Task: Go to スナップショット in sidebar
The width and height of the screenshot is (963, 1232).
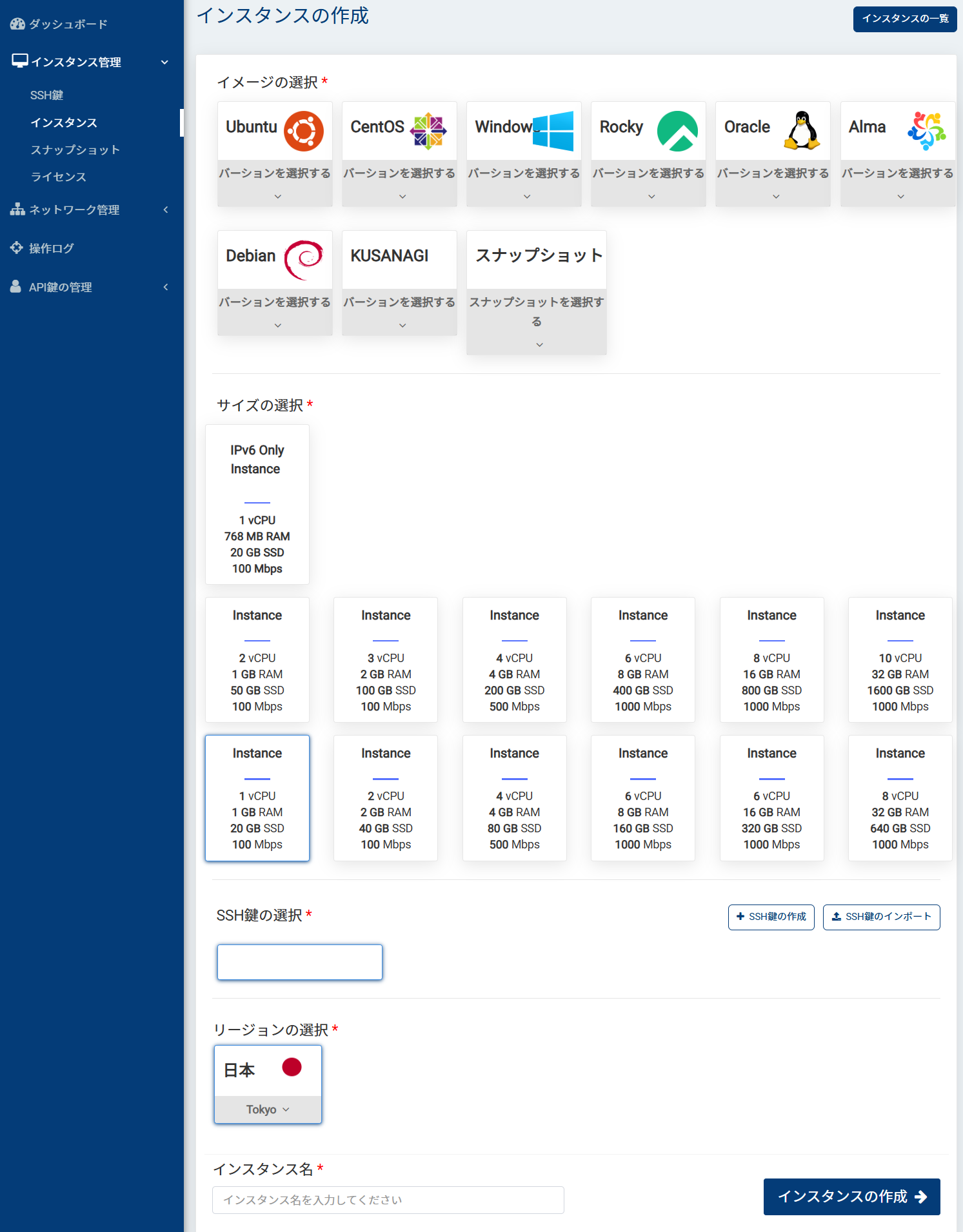Action: click(75, 150)
